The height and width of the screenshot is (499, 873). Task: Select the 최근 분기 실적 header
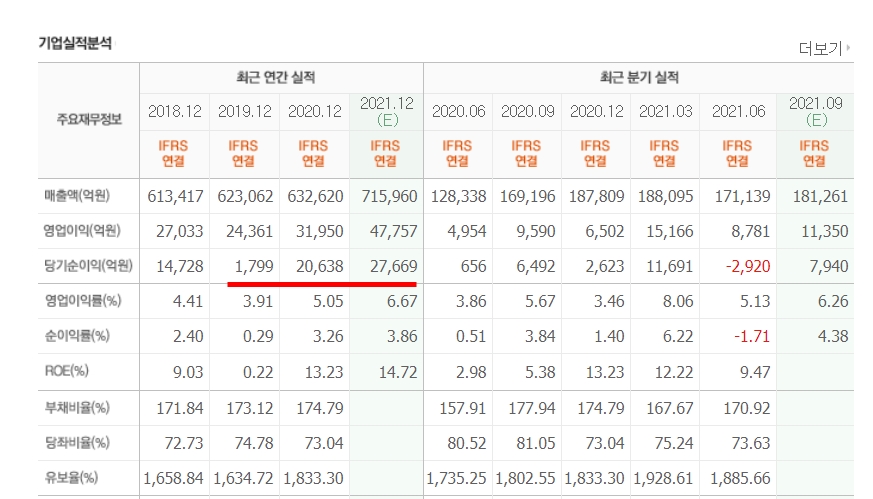[639, 77]
